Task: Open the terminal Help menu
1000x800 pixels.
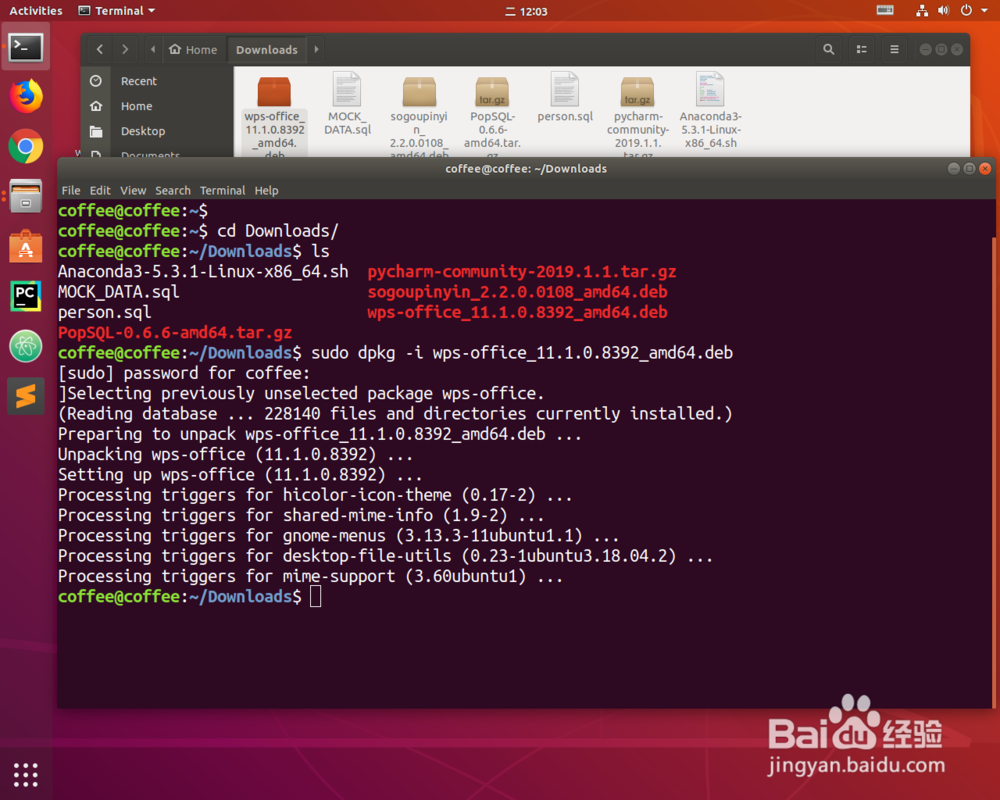Action: tap(267, 190)
